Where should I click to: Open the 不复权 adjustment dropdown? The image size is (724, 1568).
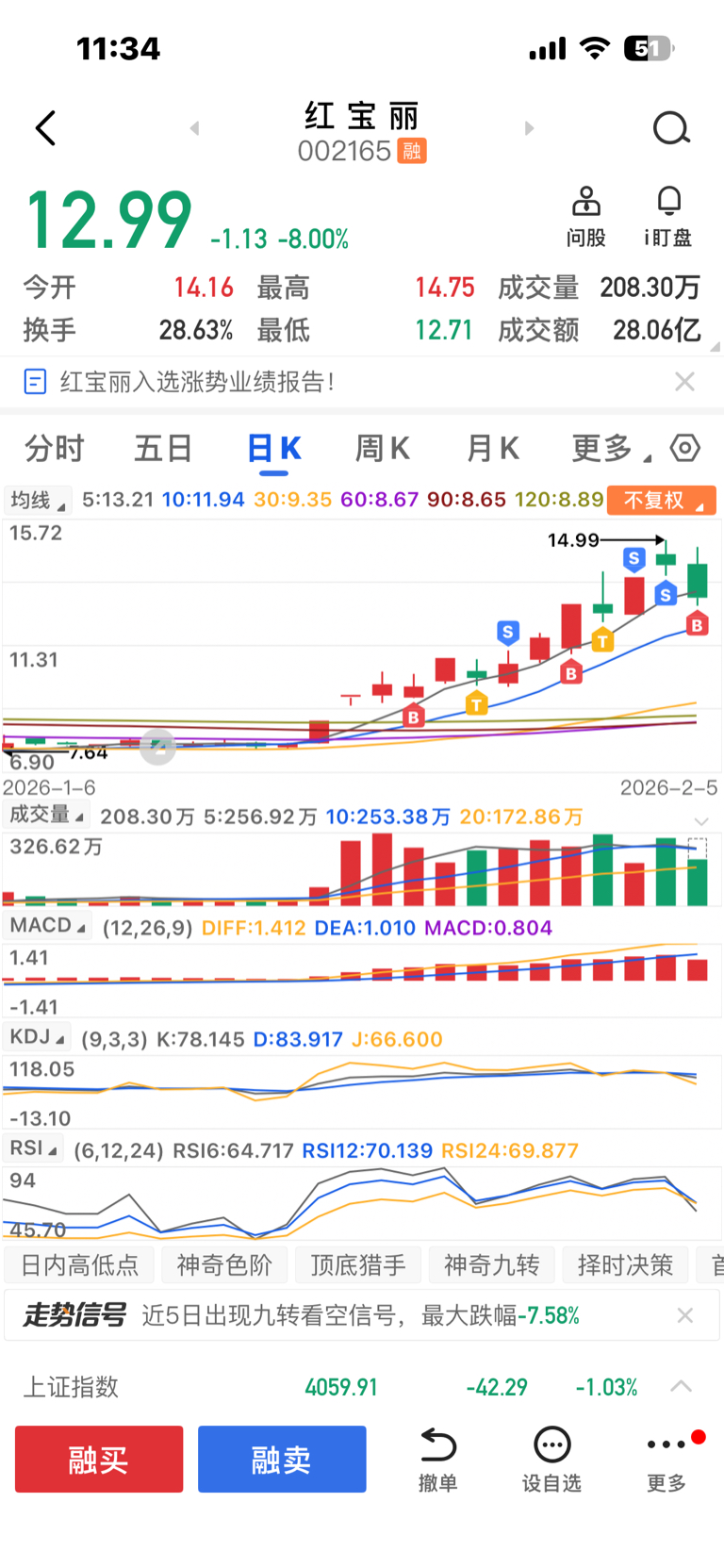(x=662, y=500)
